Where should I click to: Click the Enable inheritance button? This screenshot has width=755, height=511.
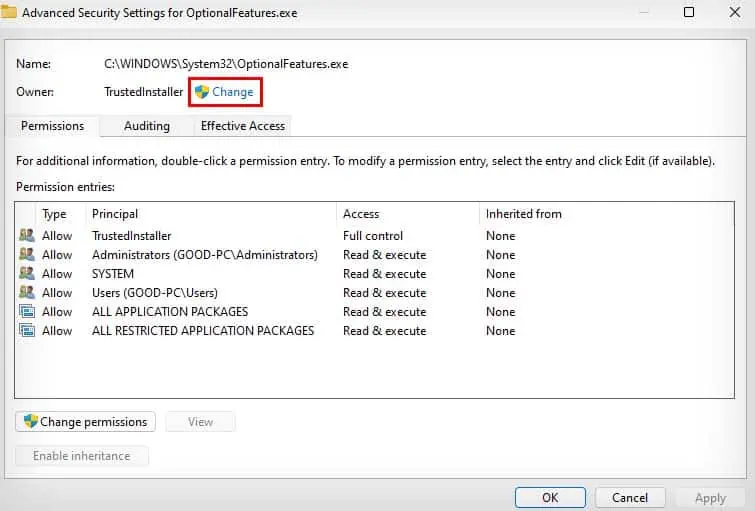click(81, 456)
